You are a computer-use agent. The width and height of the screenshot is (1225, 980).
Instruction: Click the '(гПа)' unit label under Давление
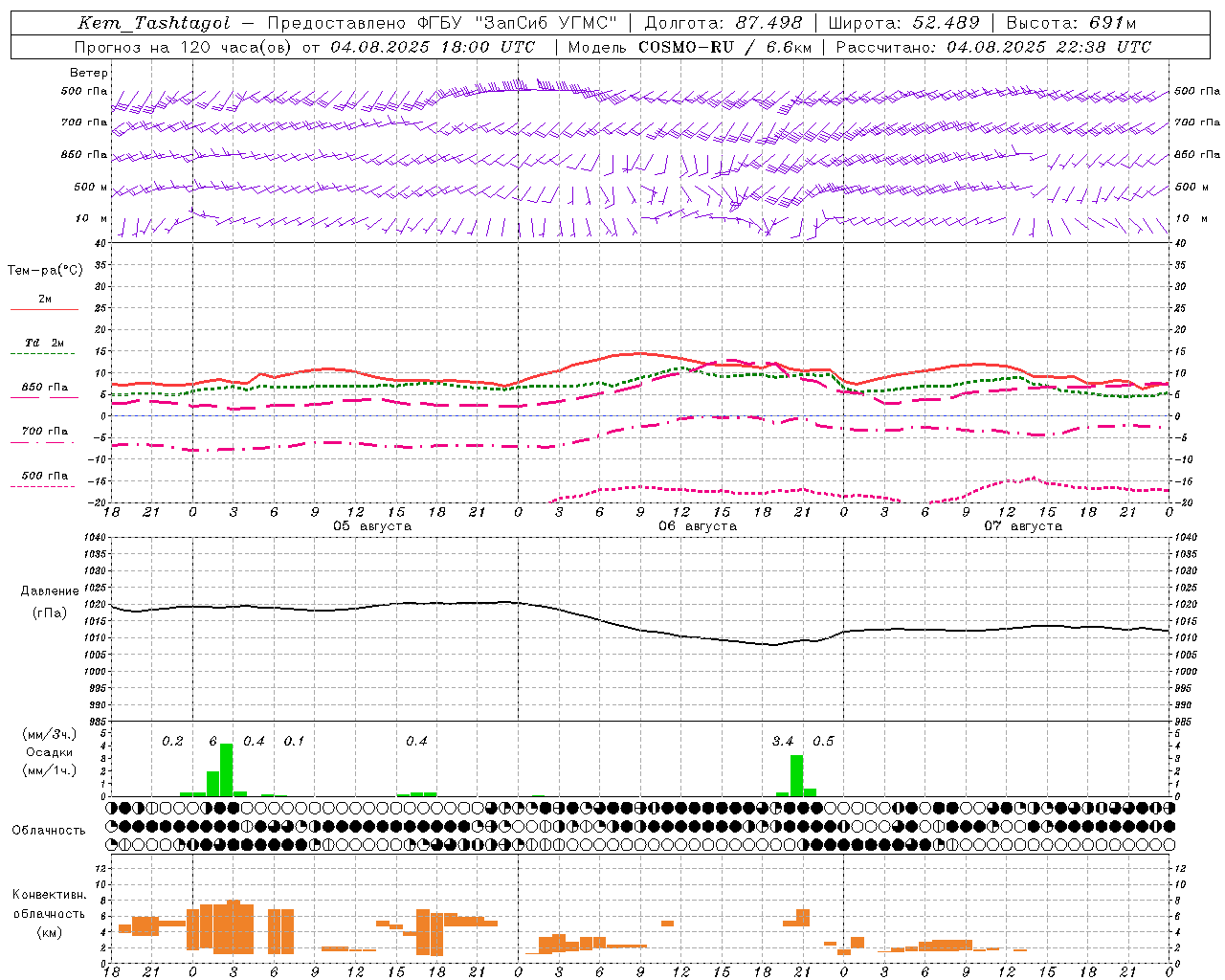pos(50,613)
